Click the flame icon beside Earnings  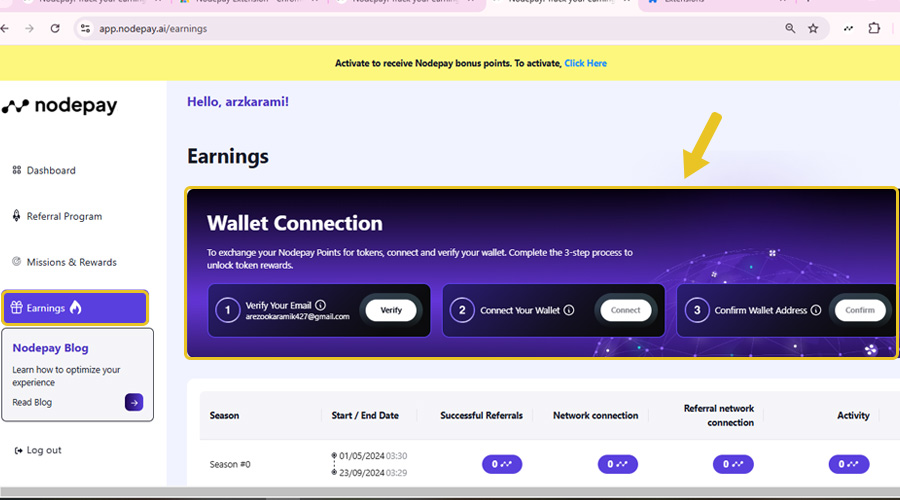click(75, 307)
